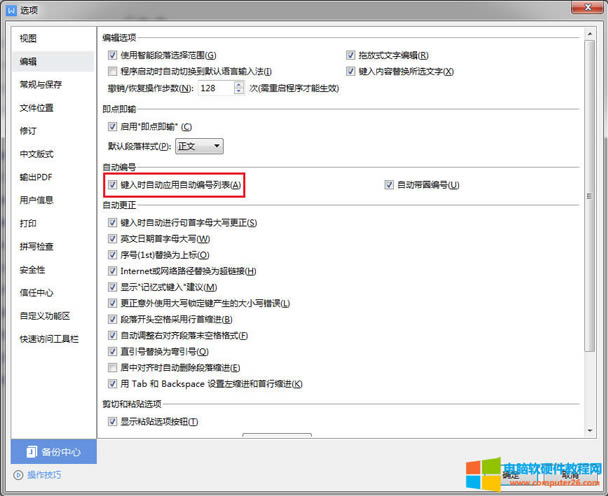The height and width of the screenshot is (496, 608).
Task: Uncheck 自动带圈编号 option
Action: 390,185
